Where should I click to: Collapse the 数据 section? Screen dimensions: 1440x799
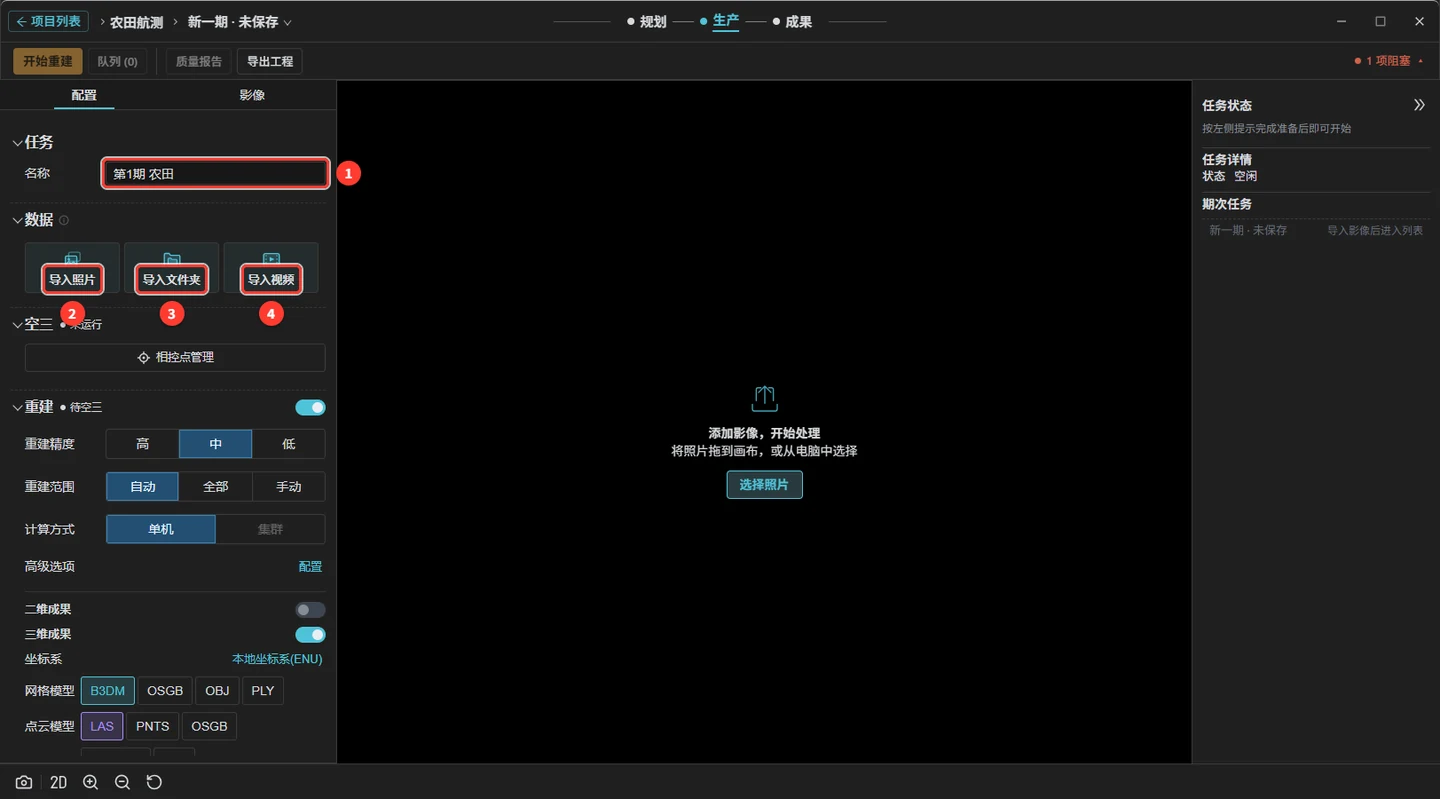(17, 220)
